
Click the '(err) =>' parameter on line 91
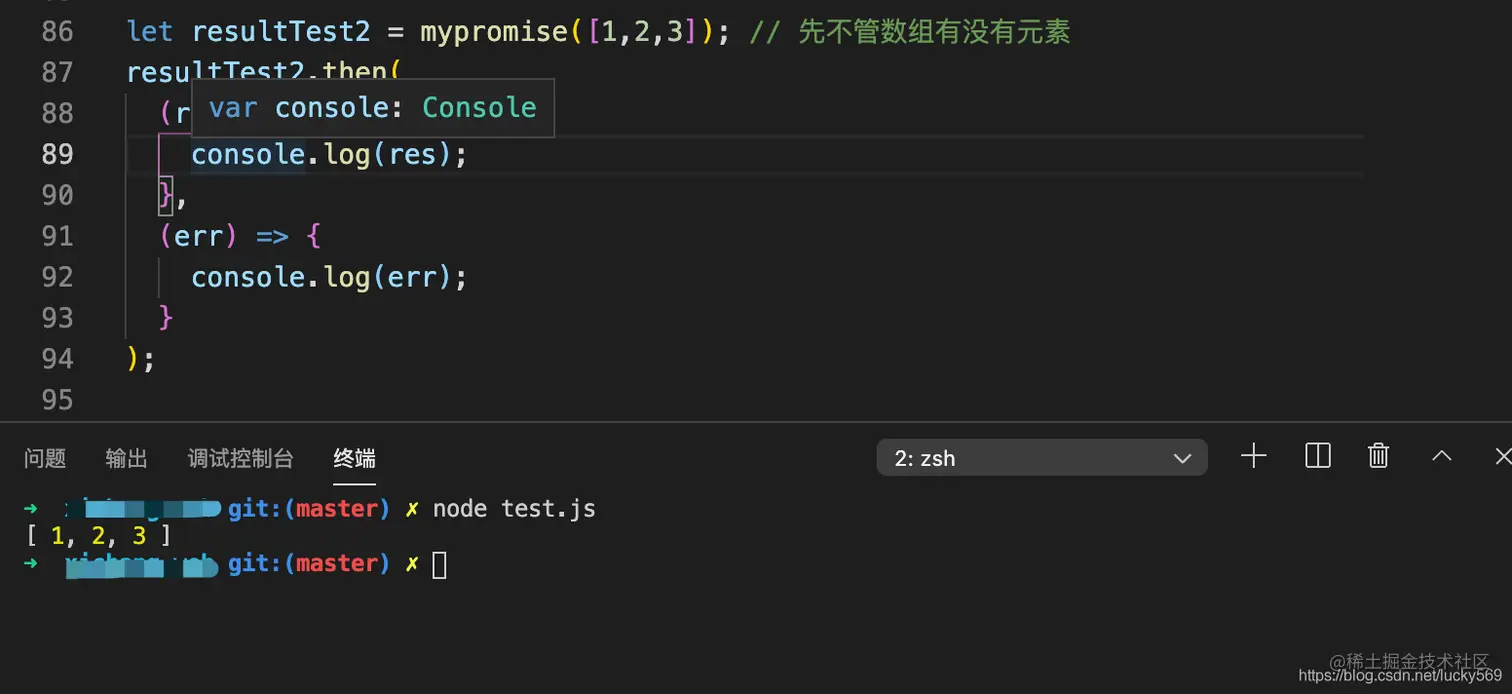click(224, 237)
